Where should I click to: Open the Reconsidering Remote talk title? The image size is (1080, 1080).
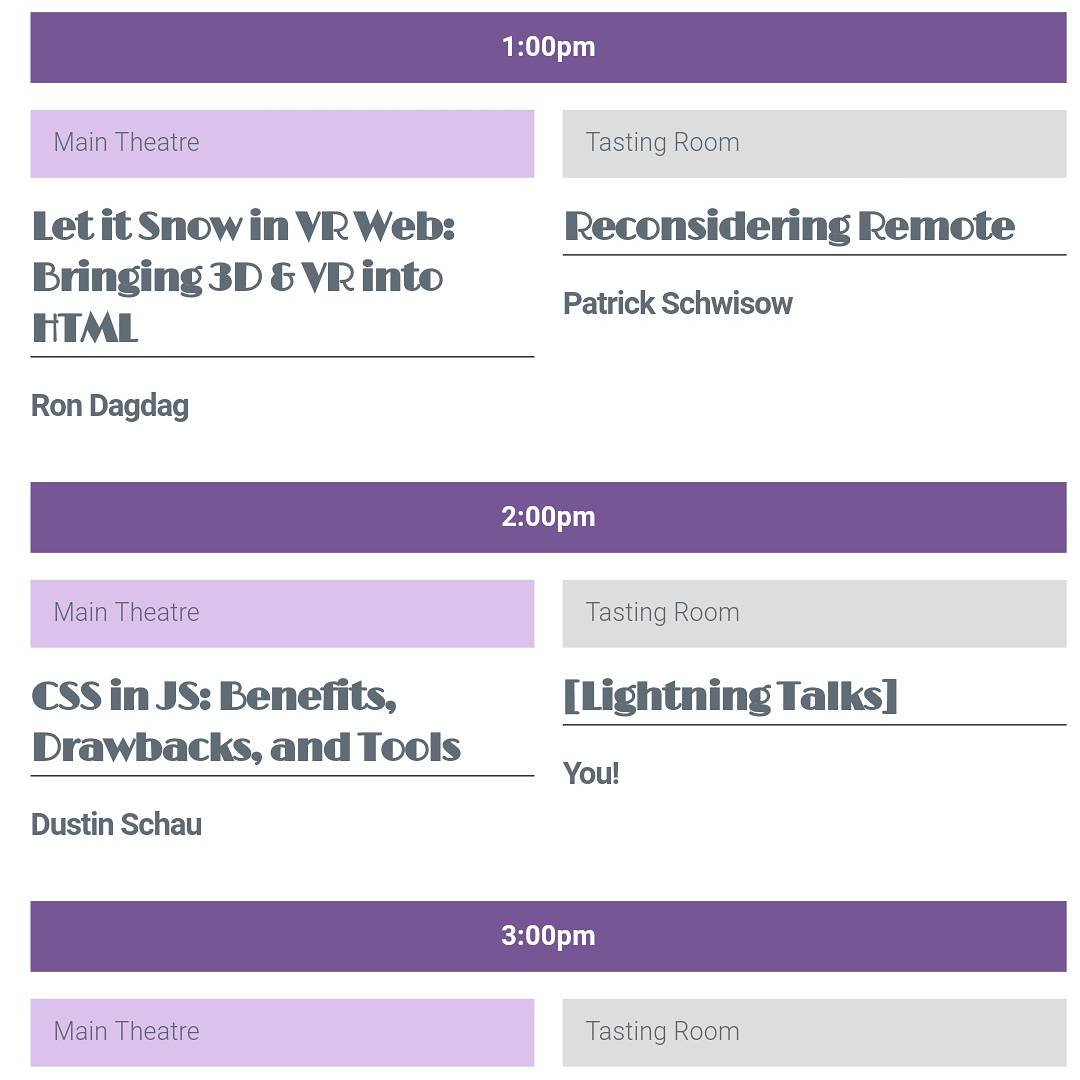click(x=789, y=227)
